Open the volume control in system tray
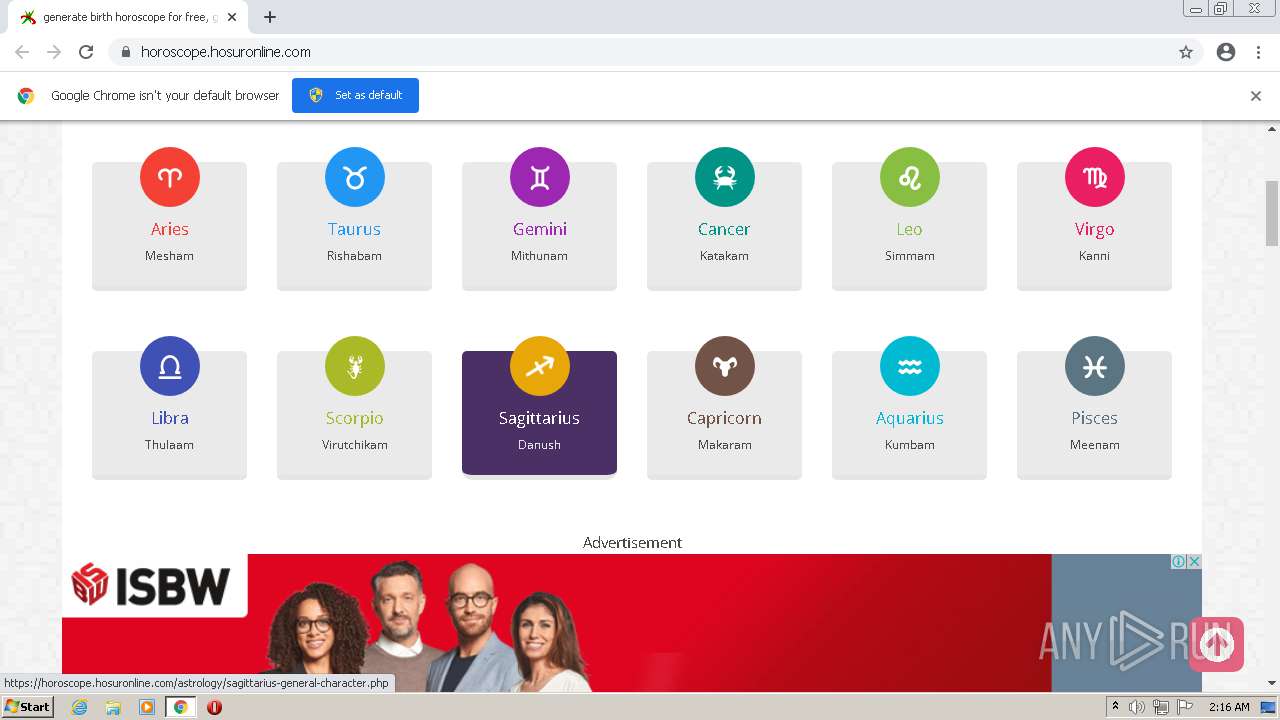1280x720 pixels. point(1137,707)
